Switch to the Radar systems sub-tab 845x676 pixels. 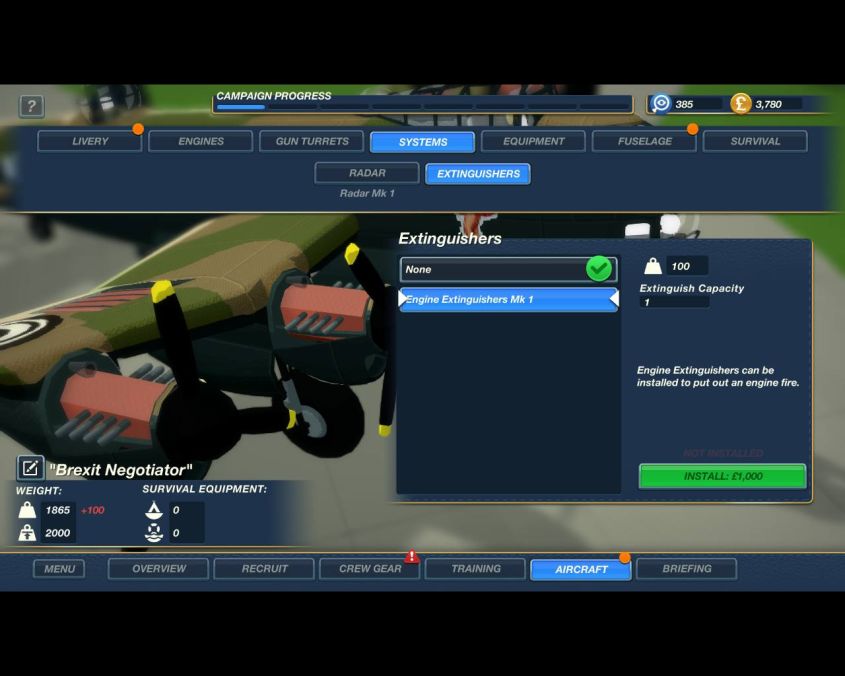367,173
